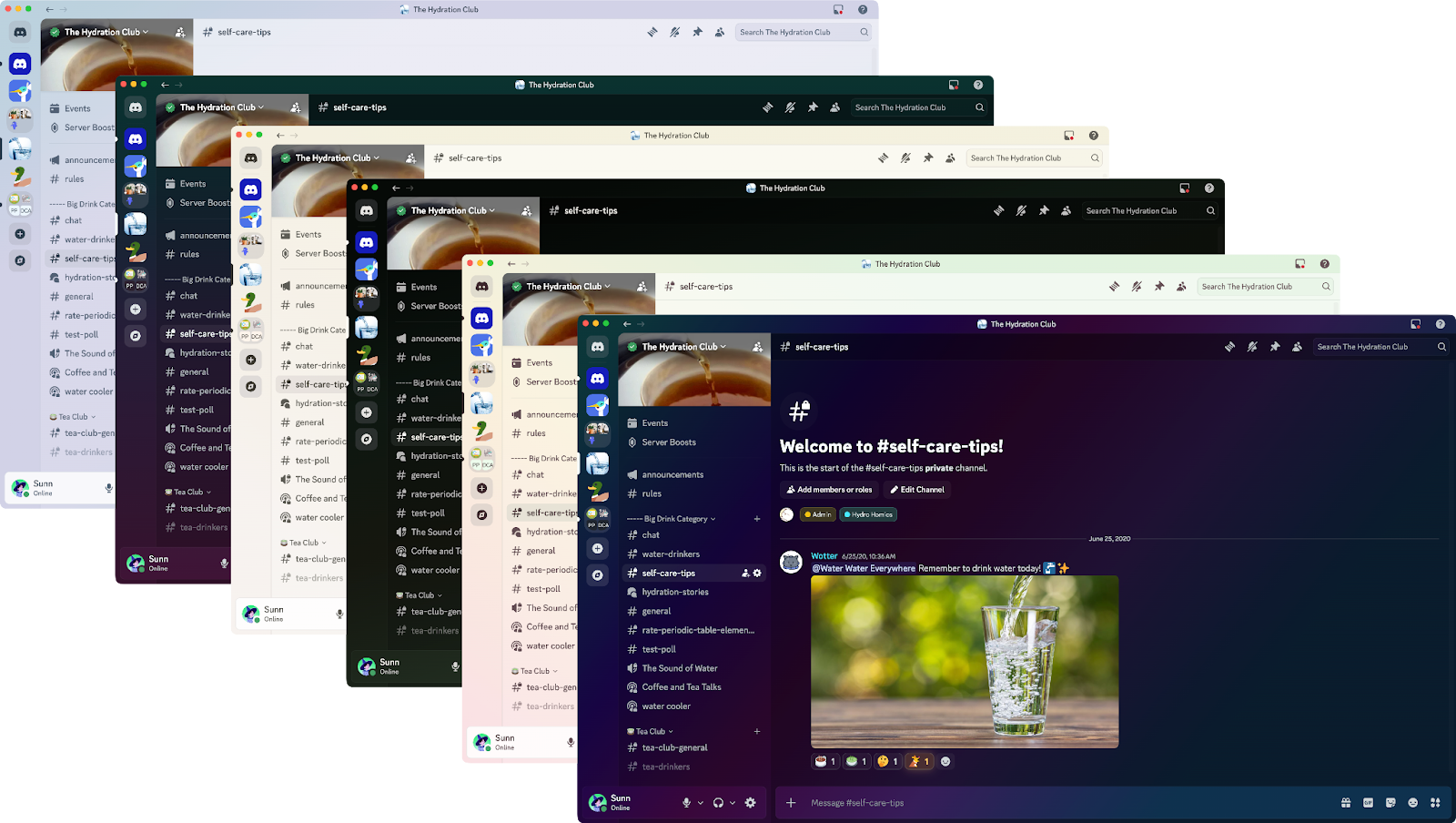Screen dimensions: 1456x823
Task: Open the Apps launcher beside the emoji picker
Action: (1435, 802)
